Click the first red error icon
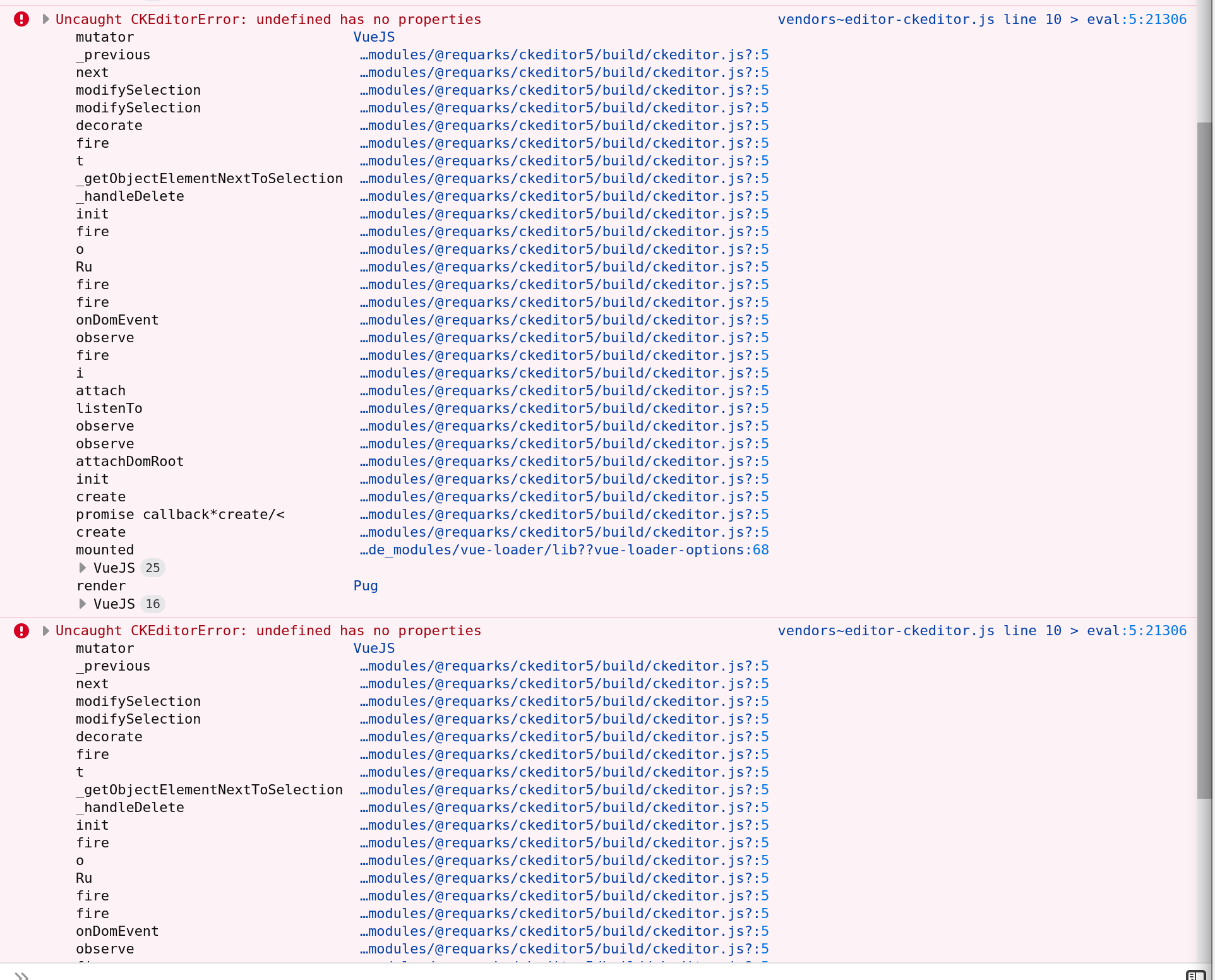This screenshot has height=980, width=1215. click(21, 20)
